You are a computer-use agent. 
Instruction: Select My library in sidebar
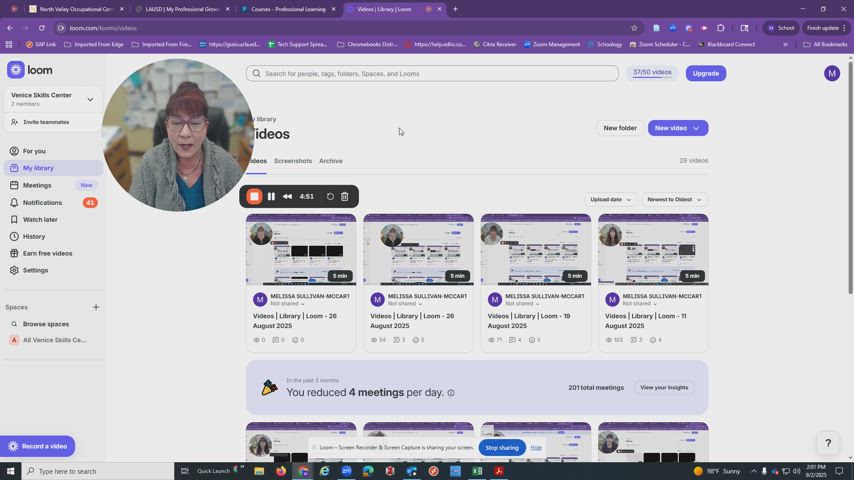coord(53,168)
